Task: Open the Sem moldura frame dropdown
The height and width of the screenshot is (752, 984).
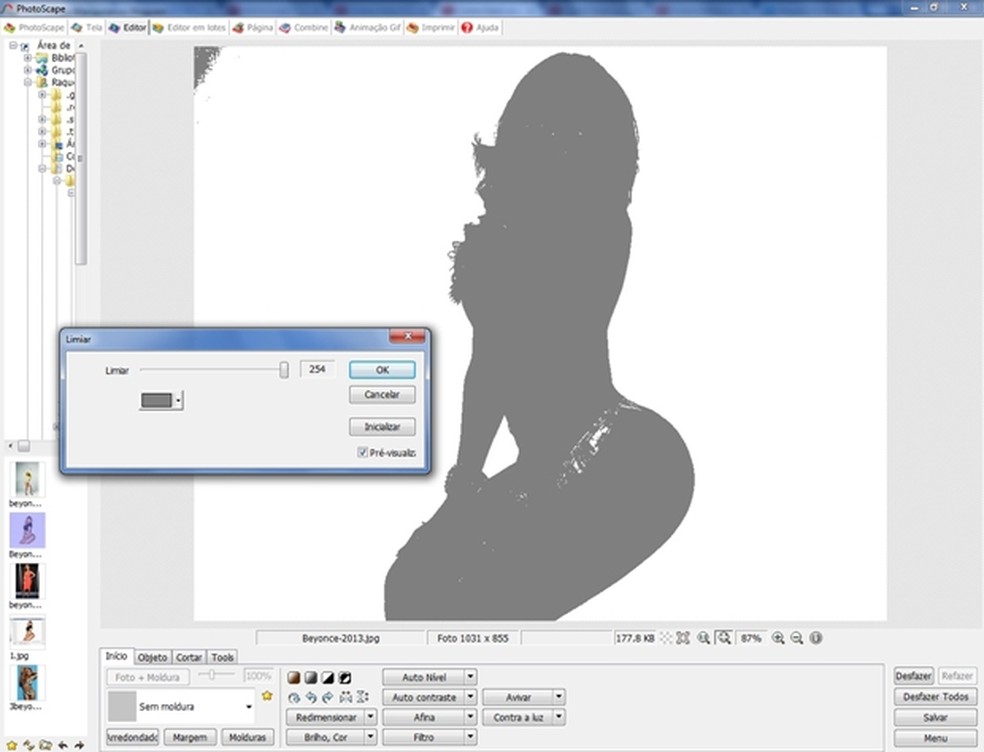Action: 248,707
